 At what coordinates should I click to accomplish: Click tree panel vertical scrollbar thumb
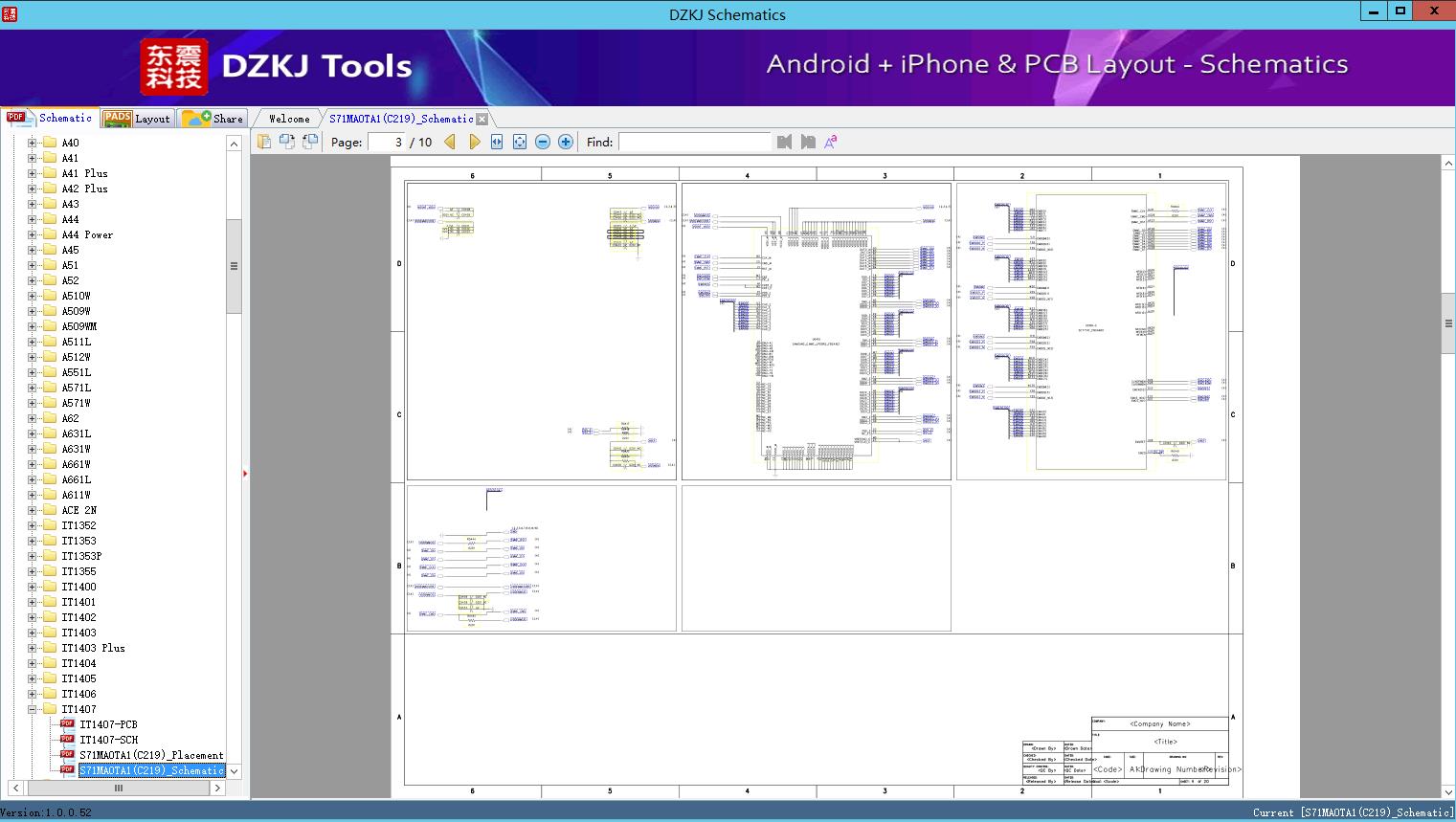(234, 266)
